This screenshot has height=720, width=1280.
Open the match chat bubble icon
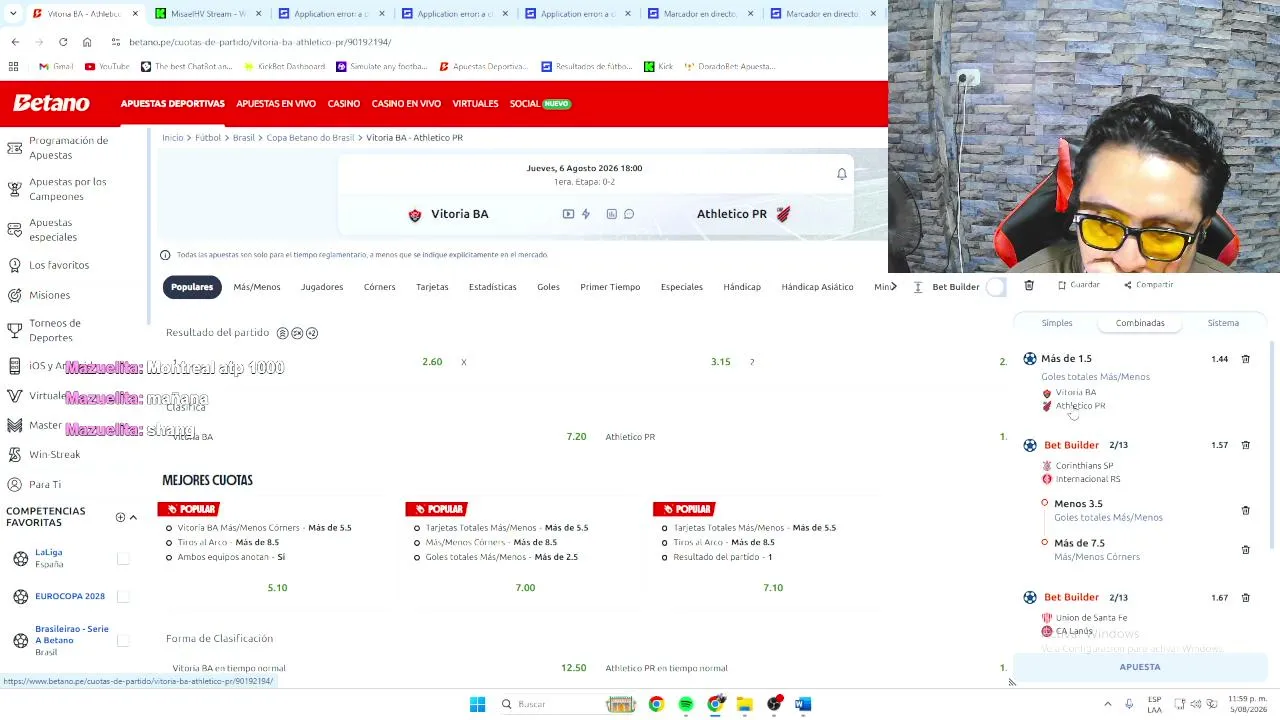[x=629, y=214]
